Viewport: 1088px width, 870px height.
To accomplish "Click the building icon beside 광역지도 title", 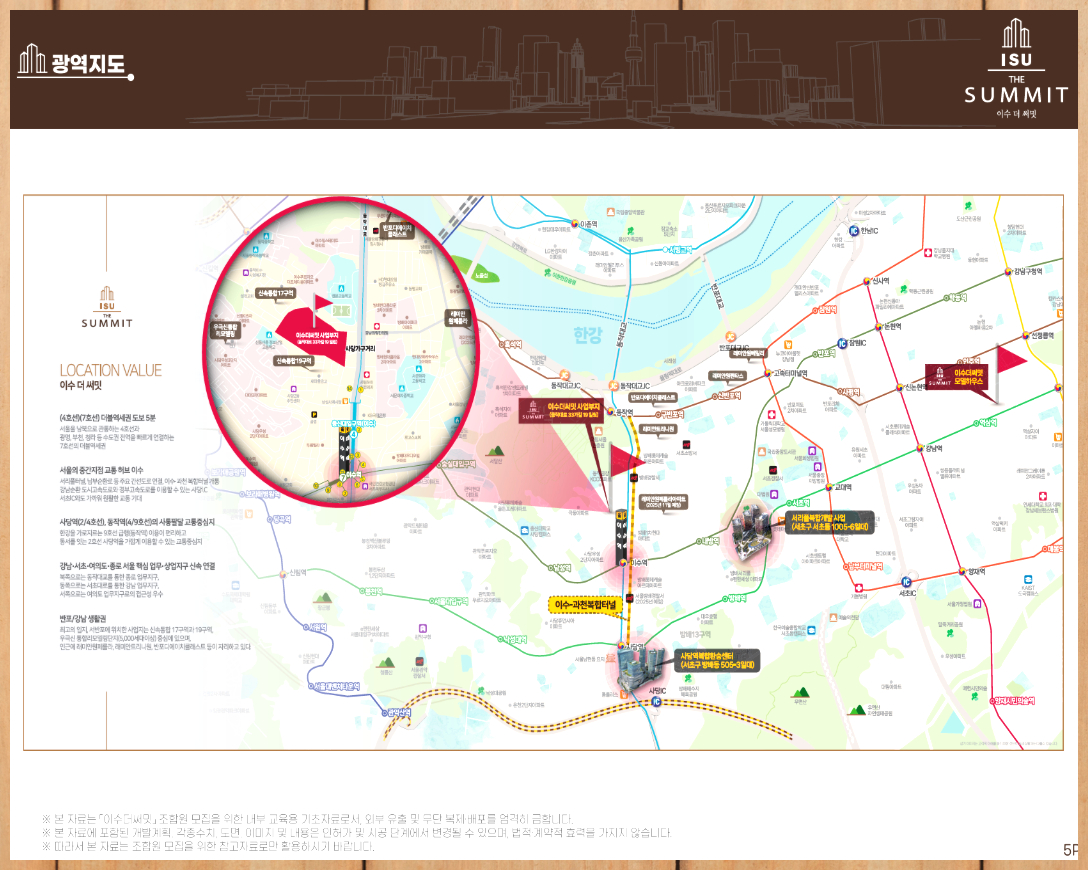I will click(33, 59).
